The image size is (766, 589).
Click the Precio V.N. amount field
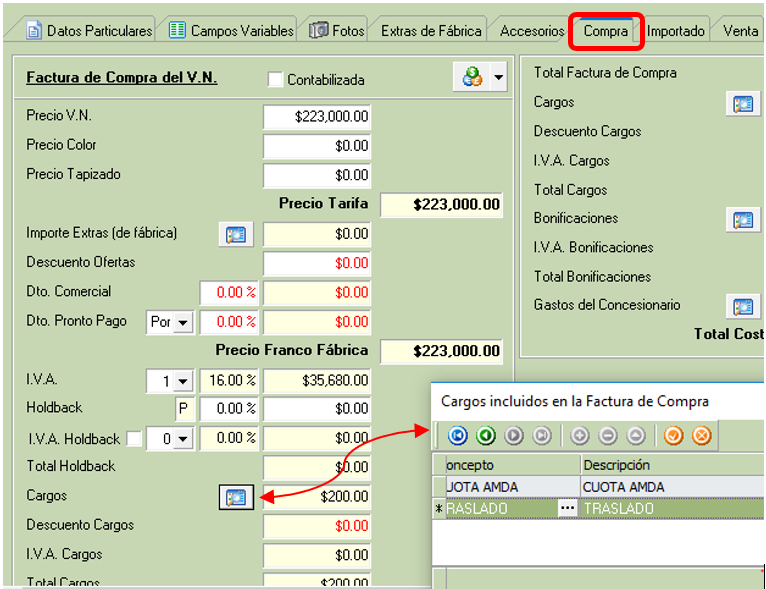pyautogui.click(x=317, y=117)
